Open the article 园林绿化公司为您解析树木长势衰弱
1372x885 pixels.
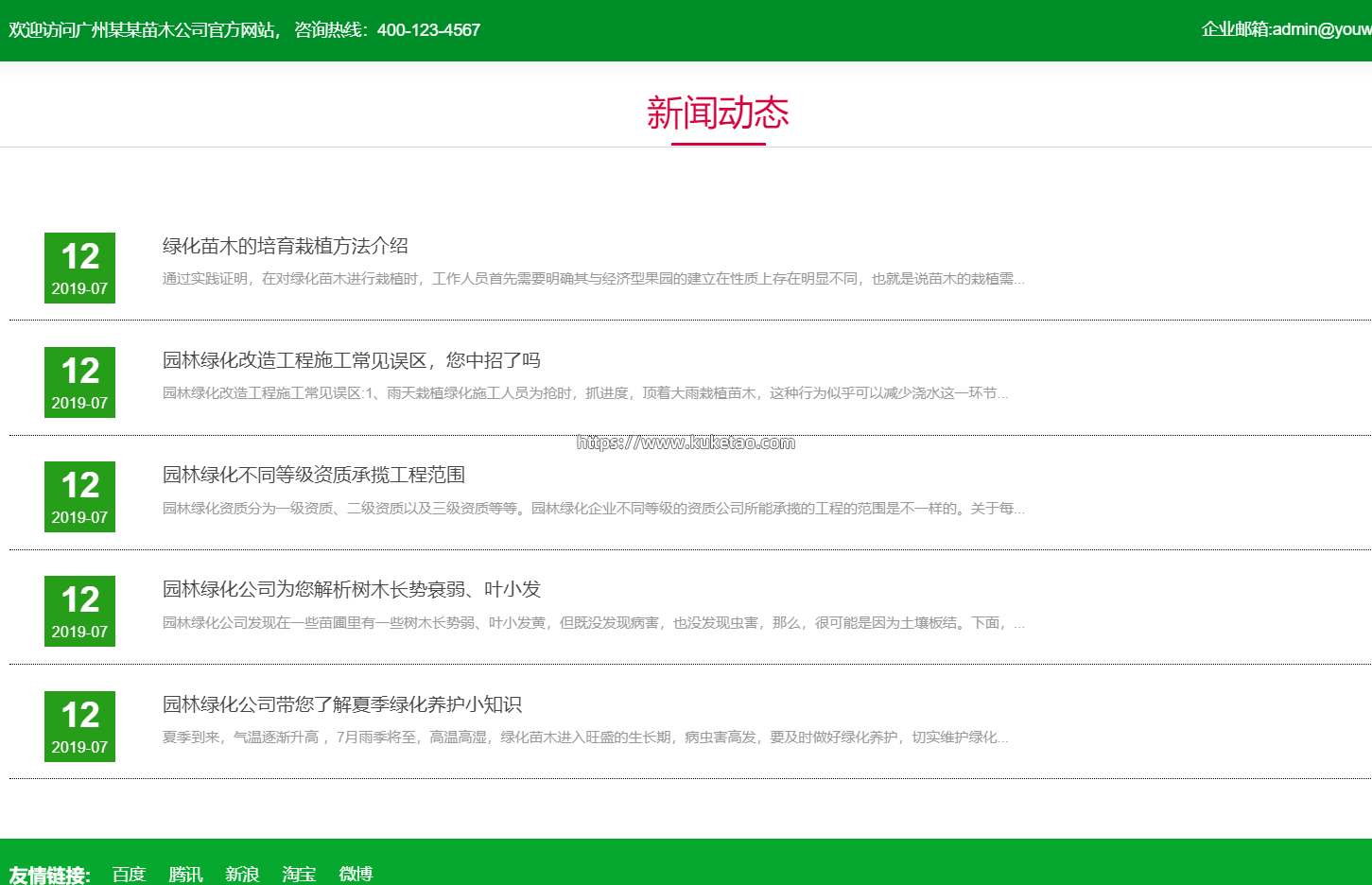point(351,589)
